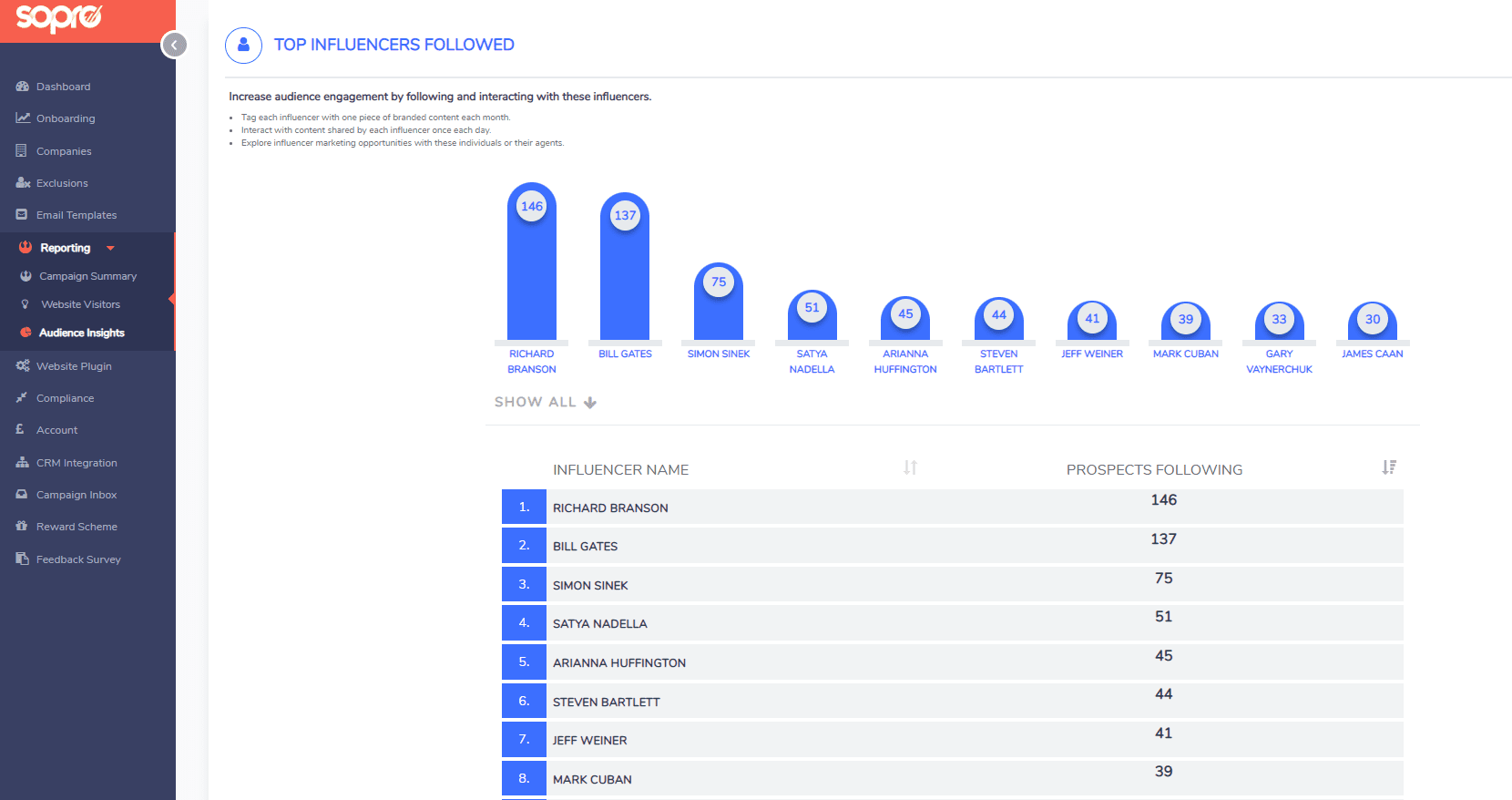Click the Feedback Survey icon
Screen dimensions: 1512x800
22,559
